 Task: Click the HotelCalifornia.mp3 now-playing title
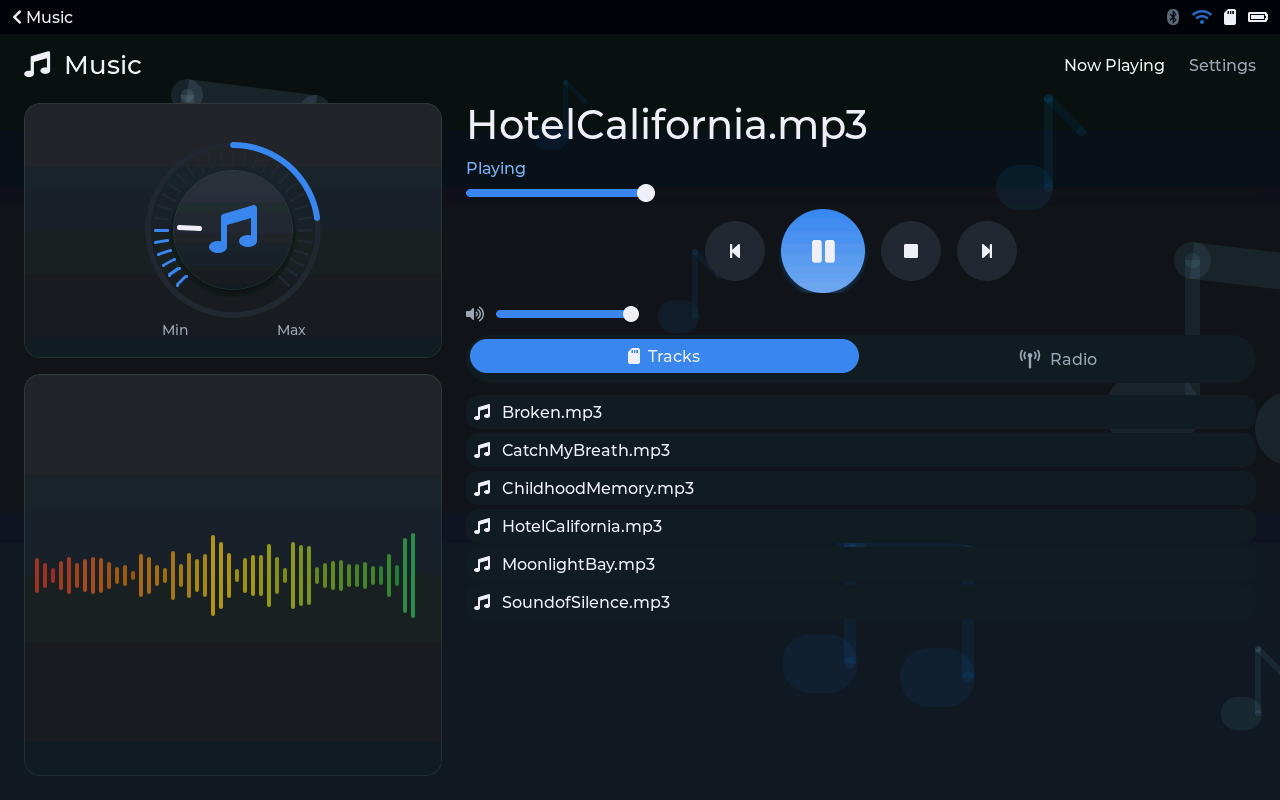pyautogui.click(x=667, y=125)
